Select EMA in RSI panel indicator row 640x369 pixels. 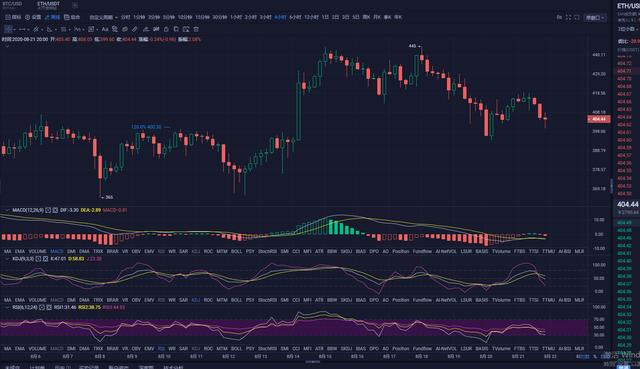tap(20, 349)
